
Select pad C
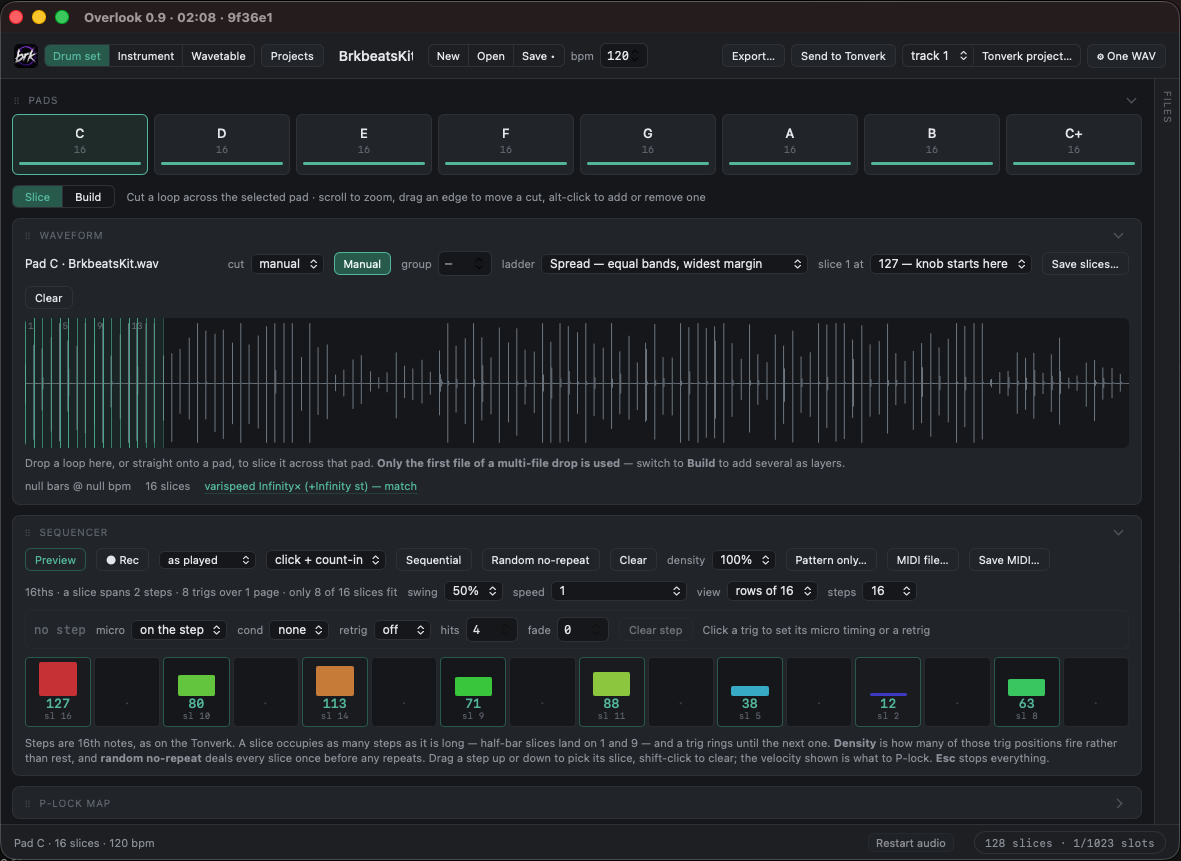pos(80,144)
